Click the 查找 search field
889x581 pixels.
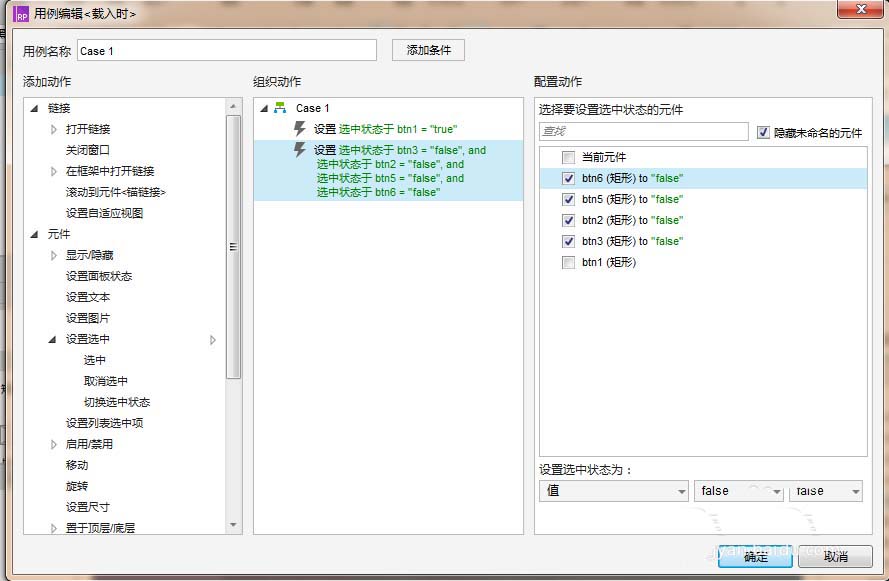[644, 132]
